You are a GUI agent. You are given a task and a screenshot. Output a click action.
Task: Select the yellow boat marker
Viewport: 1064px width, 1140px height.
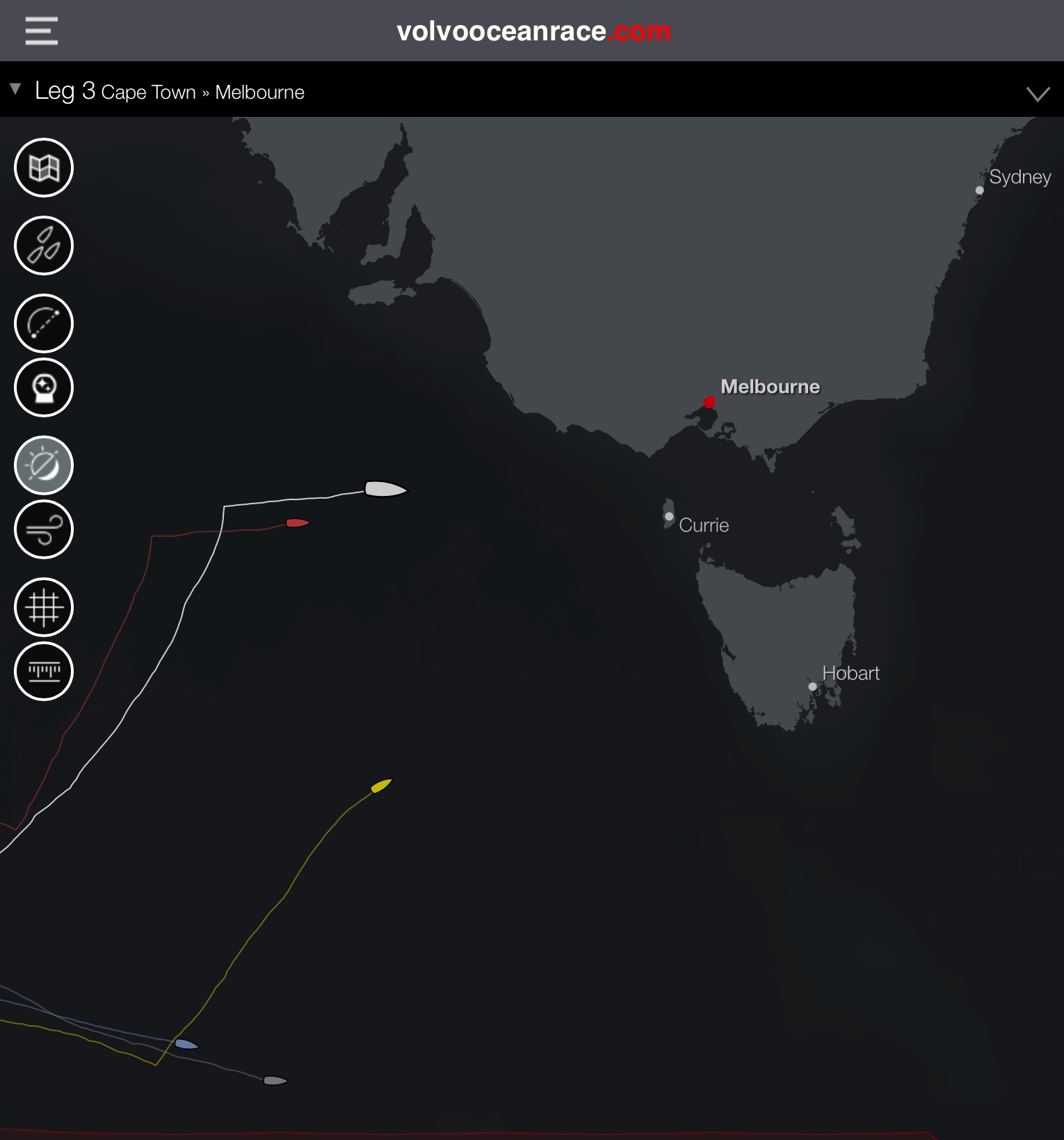(x=382, y=785)
